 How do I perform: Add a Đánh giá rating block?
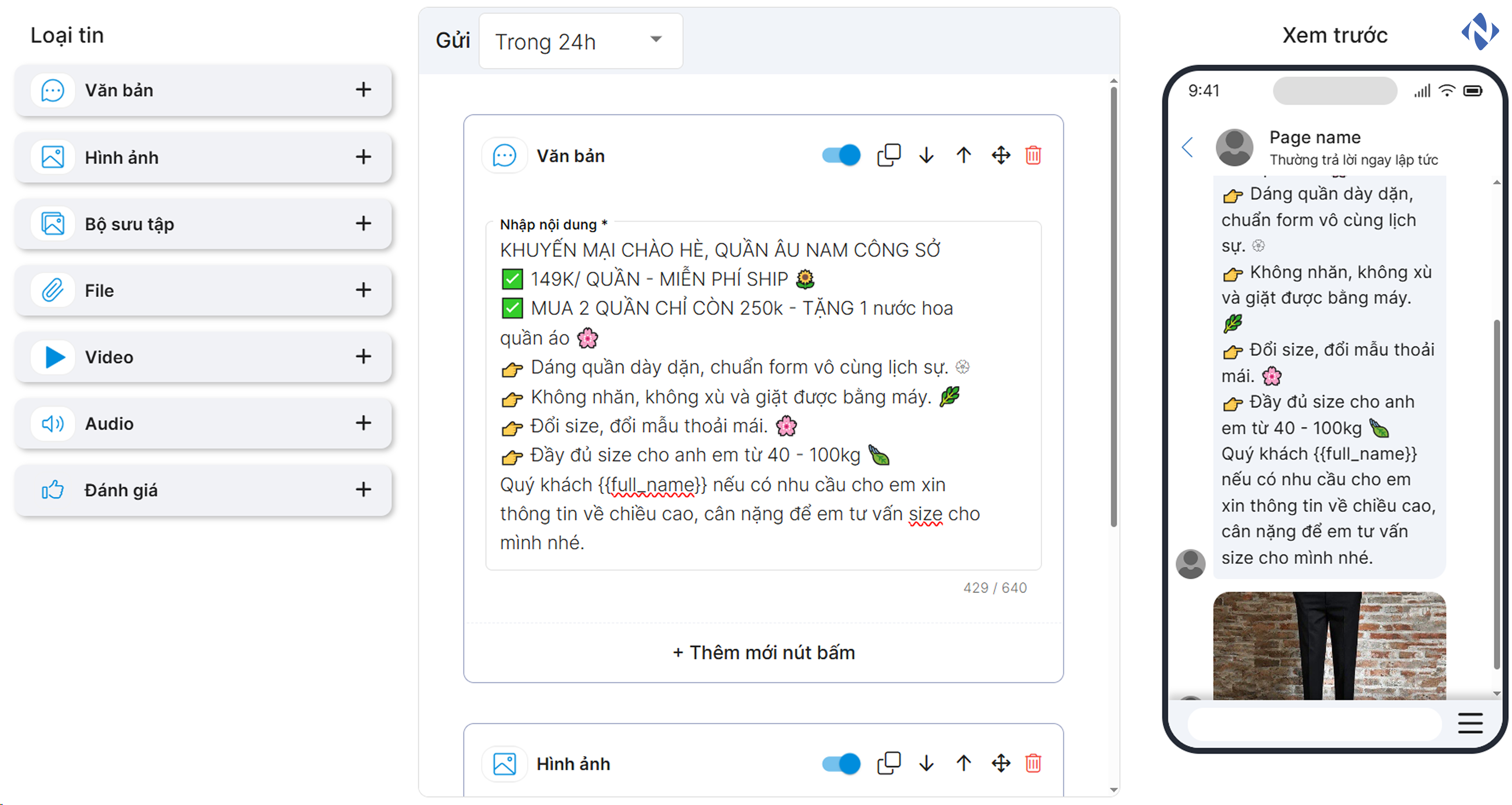(x=363, y=489)
